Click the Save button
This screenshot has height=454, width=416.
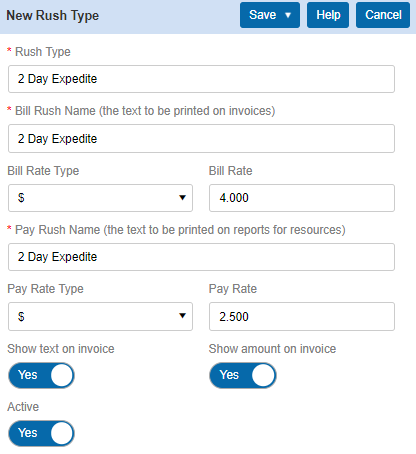pyautogui.click(x=263, y=15)
